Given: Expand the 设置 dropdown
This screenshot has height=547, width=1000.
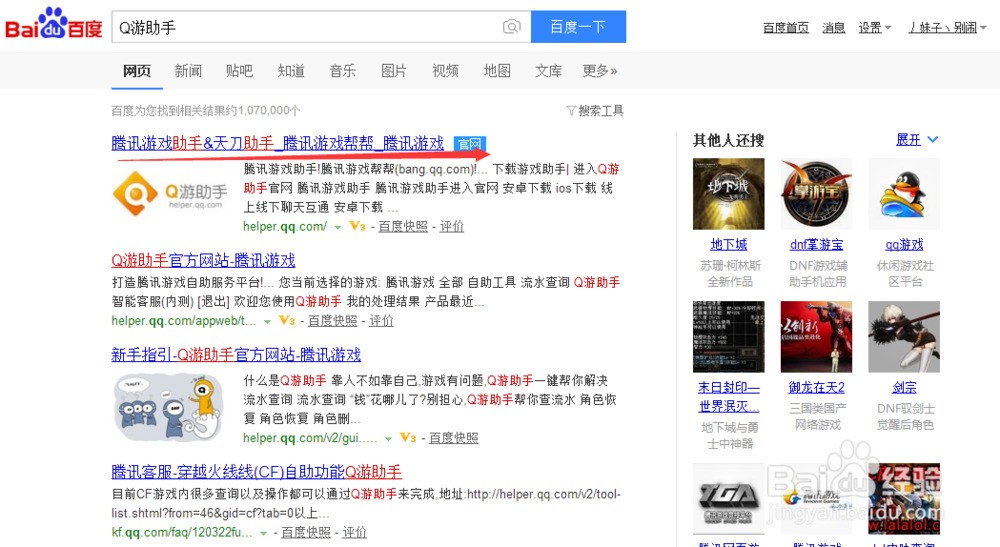Looking at the screenshot, I should click(874, 27).
